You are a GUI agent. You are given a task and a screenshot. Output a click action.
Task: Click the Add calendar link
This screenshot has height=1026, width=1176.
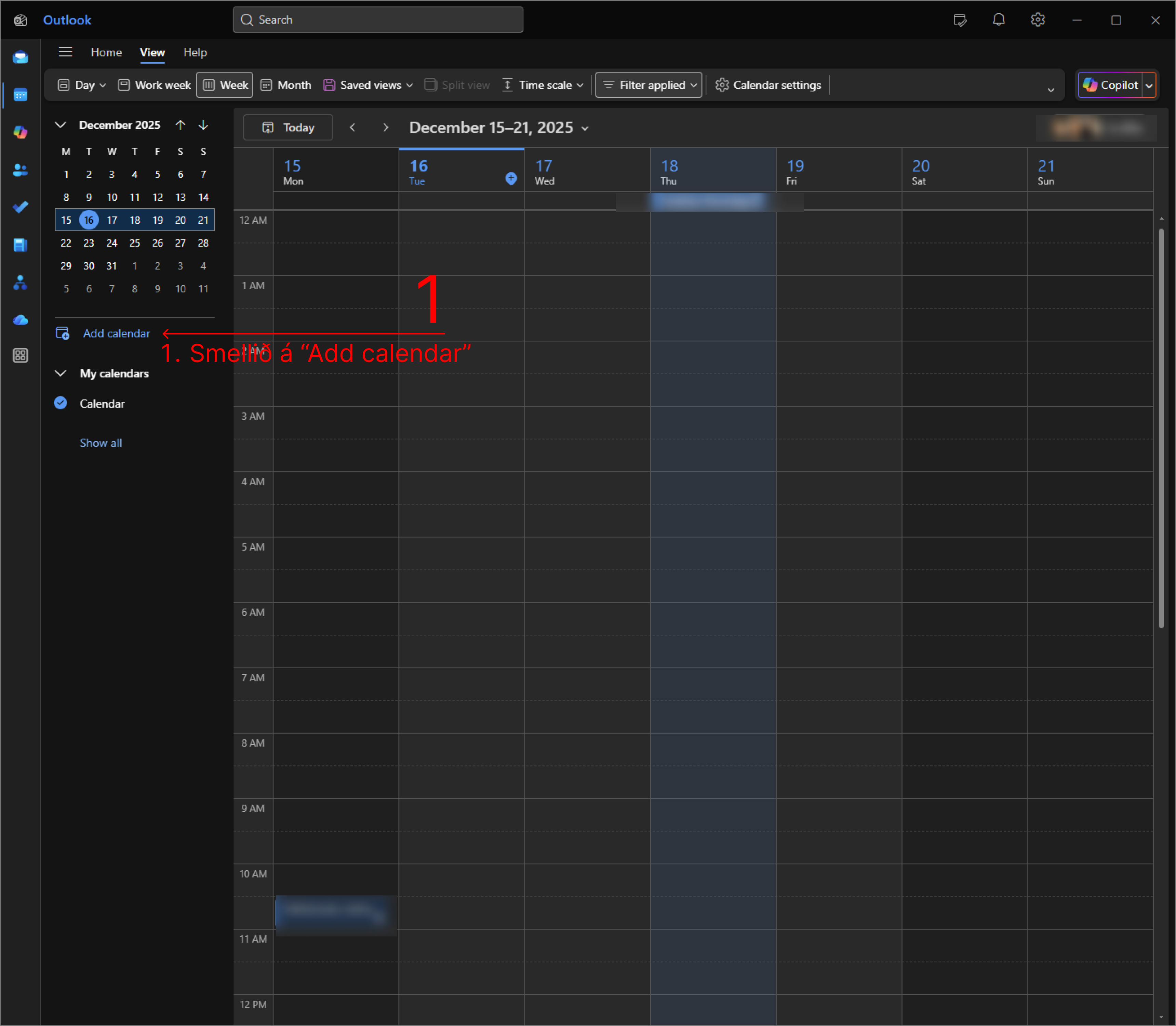[x=116, y=333]
